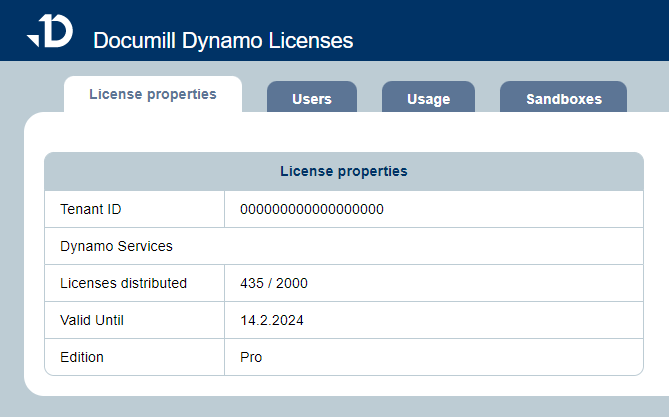Image resolution: width=669 pixels, height=417 pixels.
Task: Switch to the Users tab
Action: pyautogui.click(x=311, y=99)
